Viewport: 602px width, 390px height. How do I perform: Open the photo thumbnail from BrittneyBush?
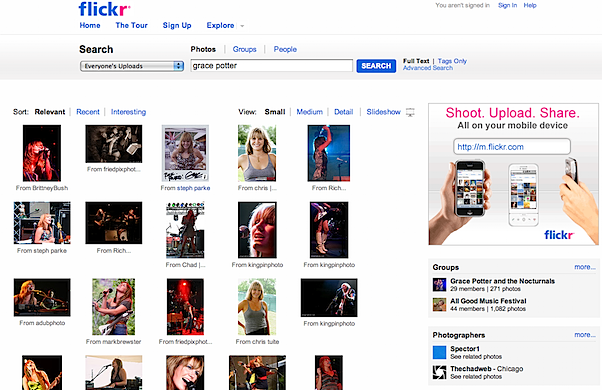tap(42, 153)
